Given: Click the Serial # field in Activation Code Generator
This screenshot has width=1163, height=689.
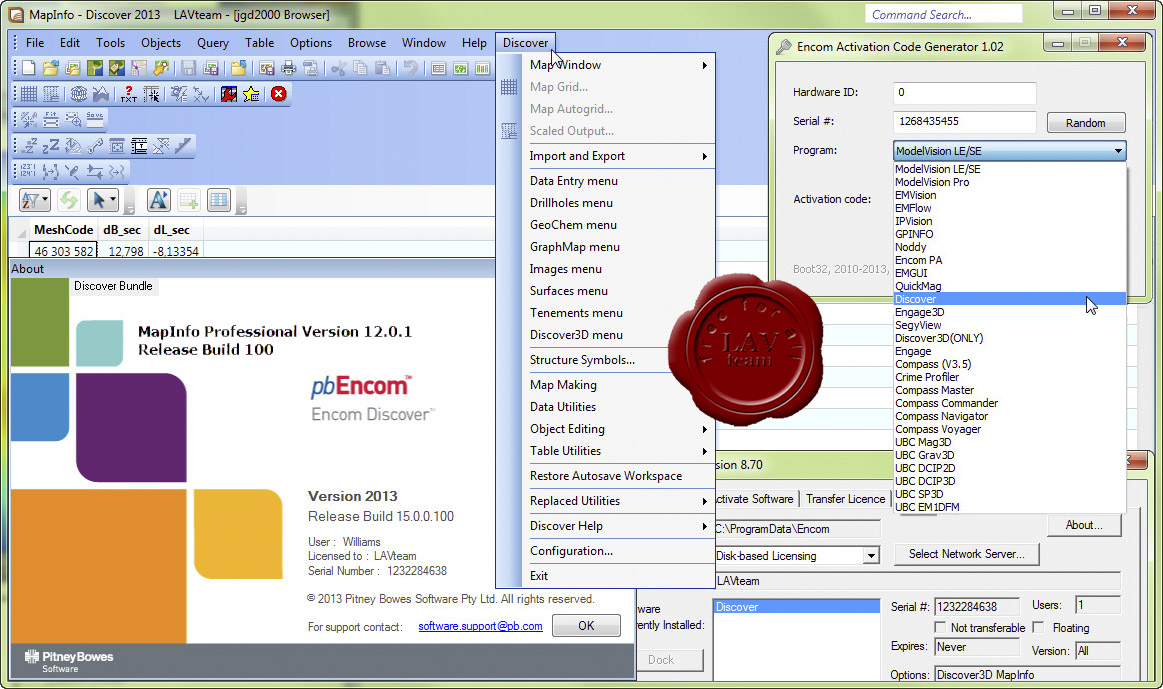Looking at the screenshot, I should (964, 122).
